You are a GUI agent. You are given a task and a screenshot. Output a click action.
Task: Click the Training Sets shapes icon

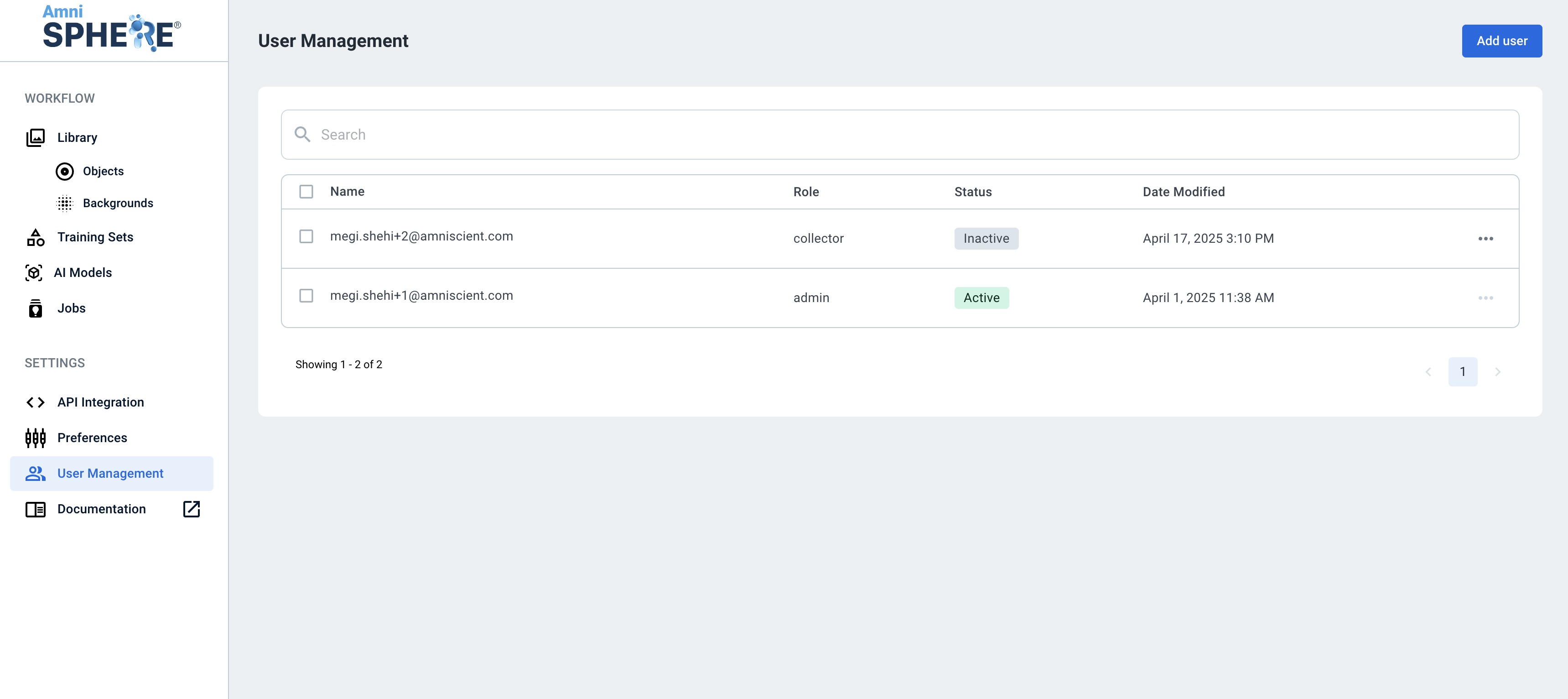pyautogui.click(x=35, y=237)
